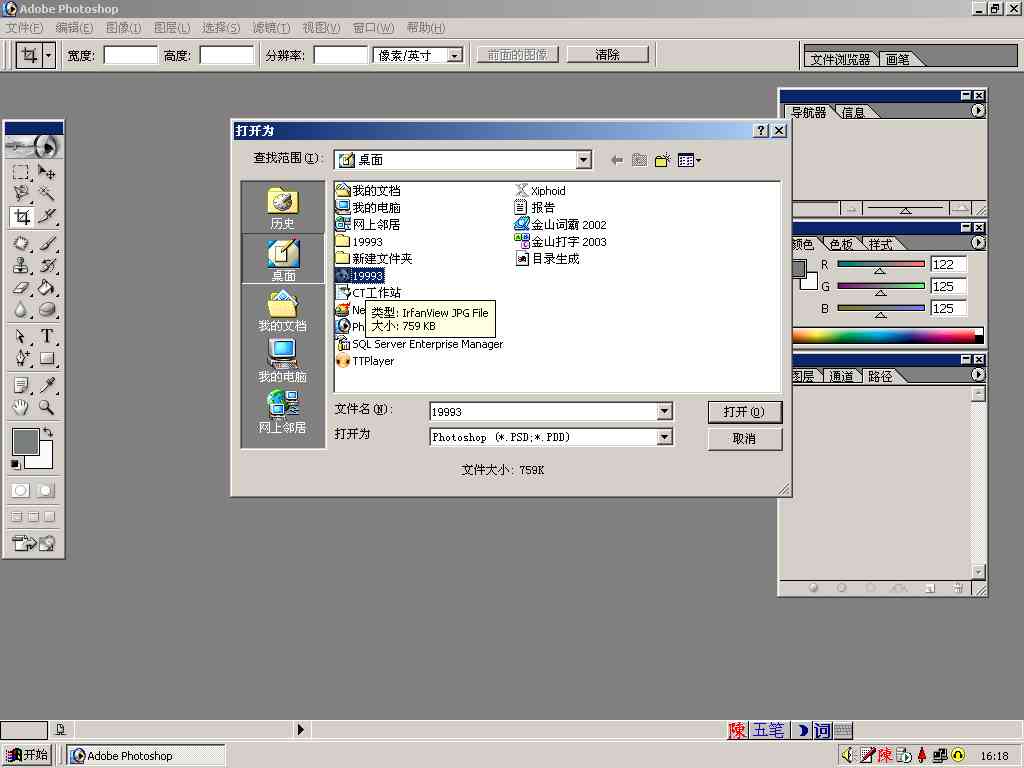Select the Path Selection arrow tool

(x=21, y=336)
